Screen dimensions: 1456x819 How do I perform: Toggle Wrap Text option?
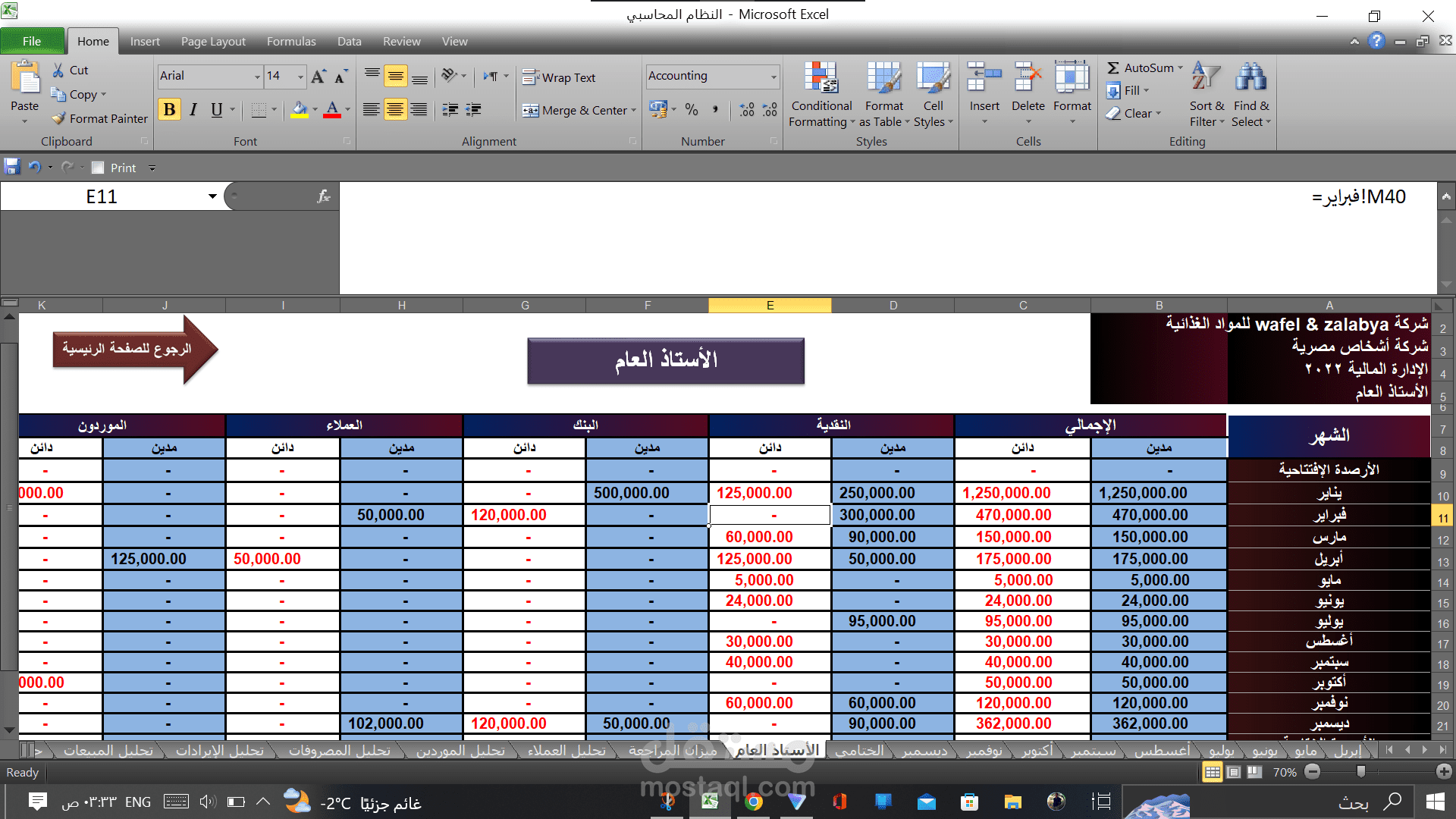[559, 77]
